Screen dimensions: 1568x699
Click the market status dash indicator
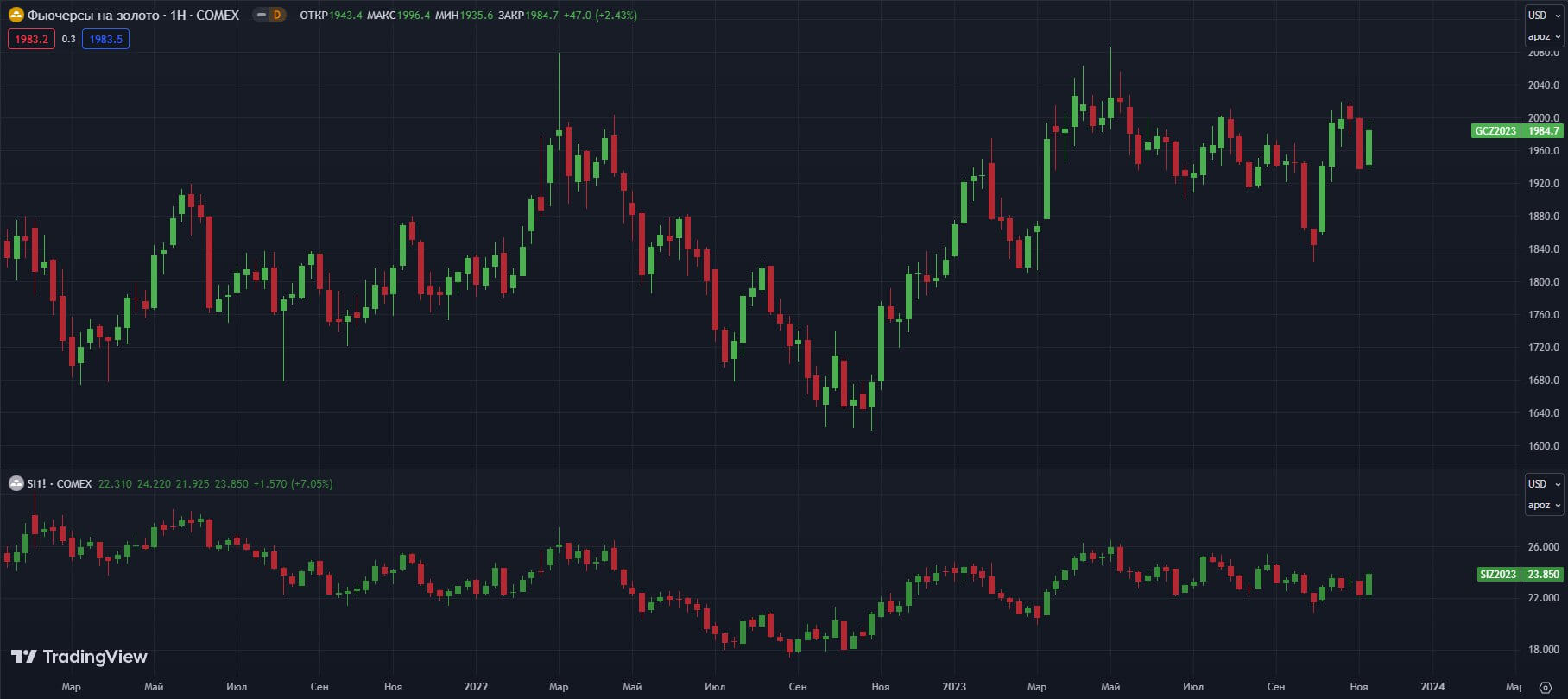pyautogui.click(x=261, y=15)
